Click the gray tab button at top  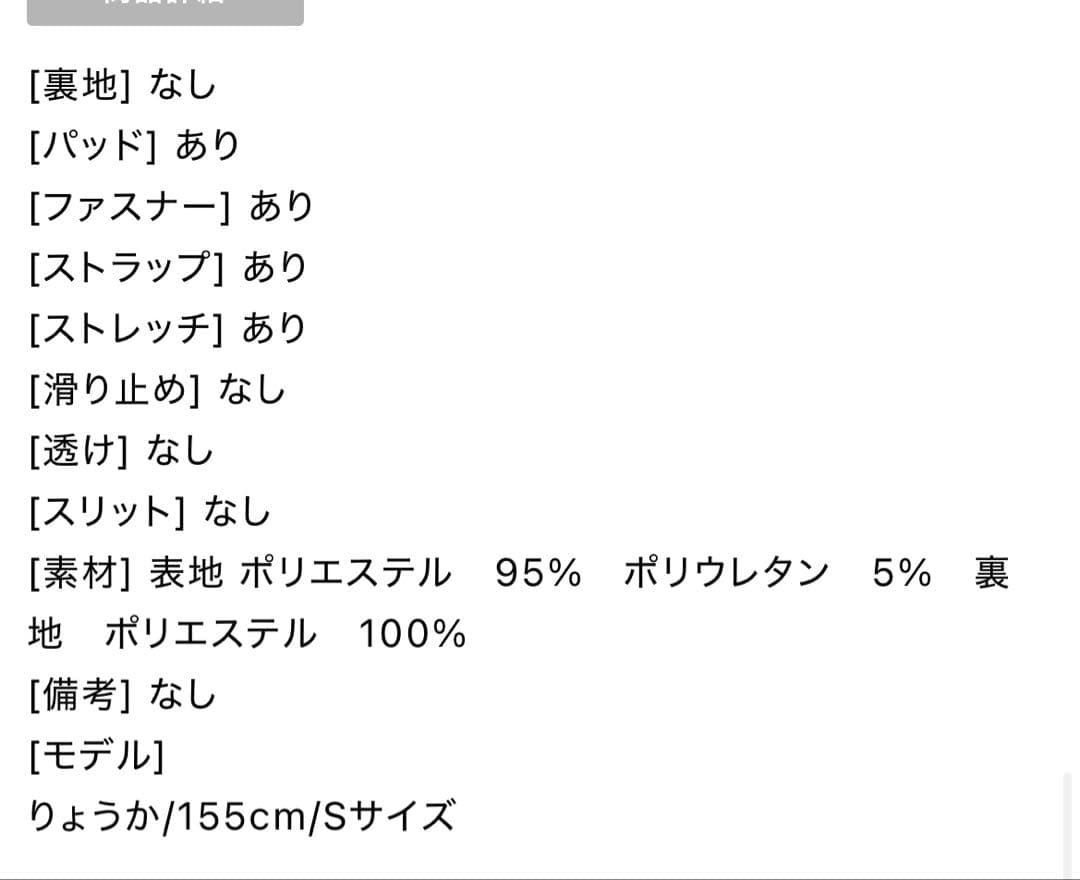[165, 10]
